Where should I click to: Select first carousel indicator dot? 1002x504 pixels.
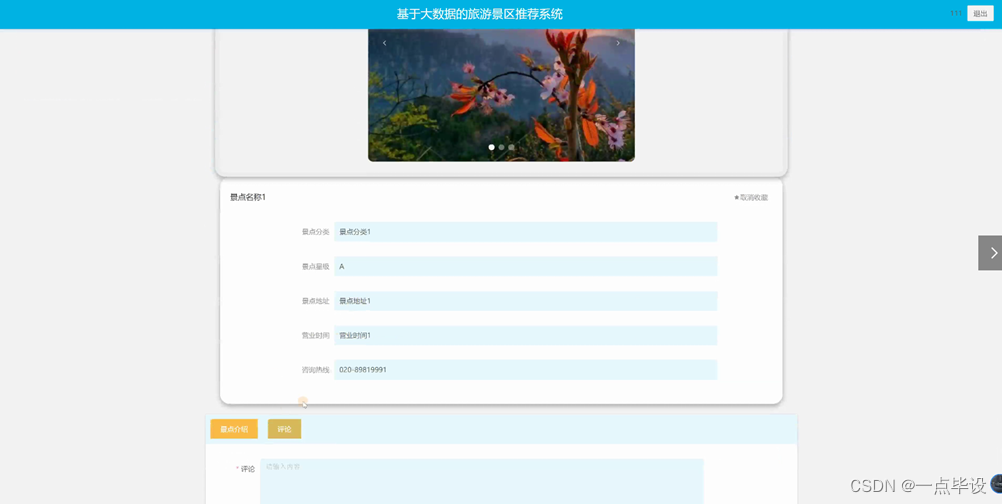491,147
